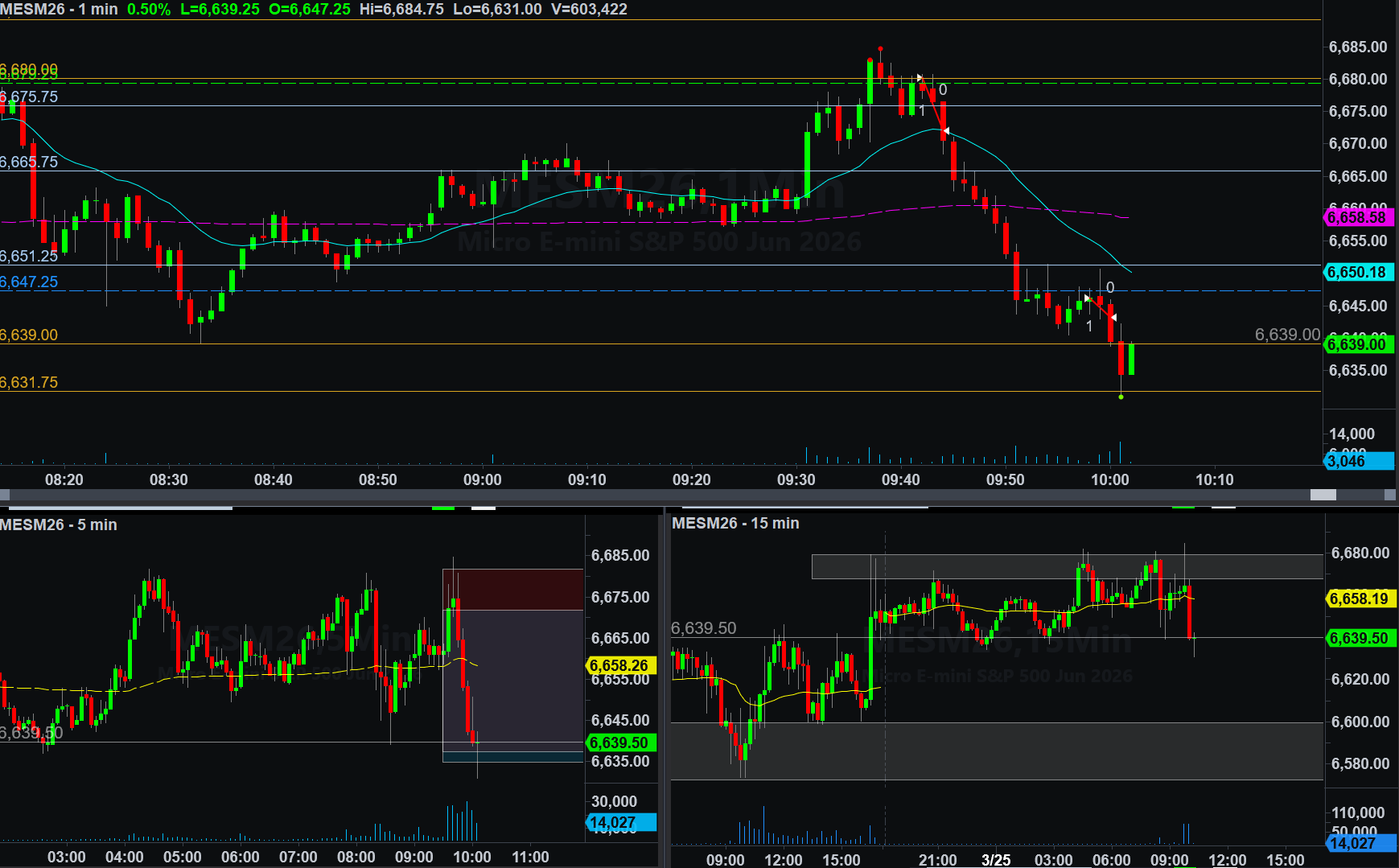
Task: Select the red stop zone on 5 min chart
Action: click(x=512, y=589)
